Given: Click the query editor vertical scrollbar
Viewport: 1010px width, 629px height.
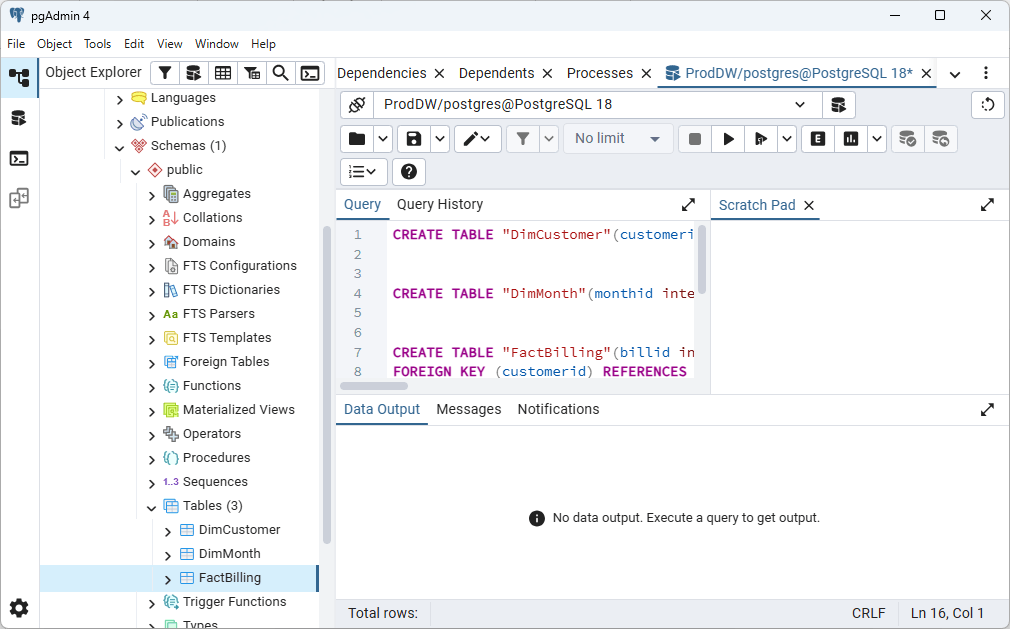Looking at the screenshot, I should (701, 259).
